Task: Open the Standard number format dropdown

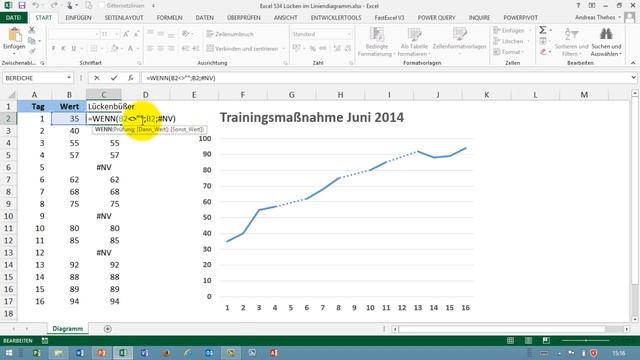Action: [x=349, y=34]
